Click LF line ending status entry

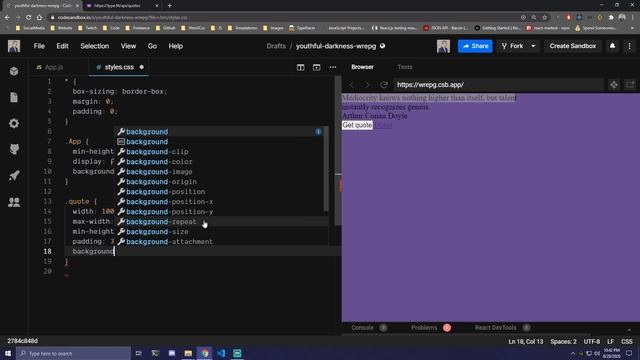(x=611, y=341)
